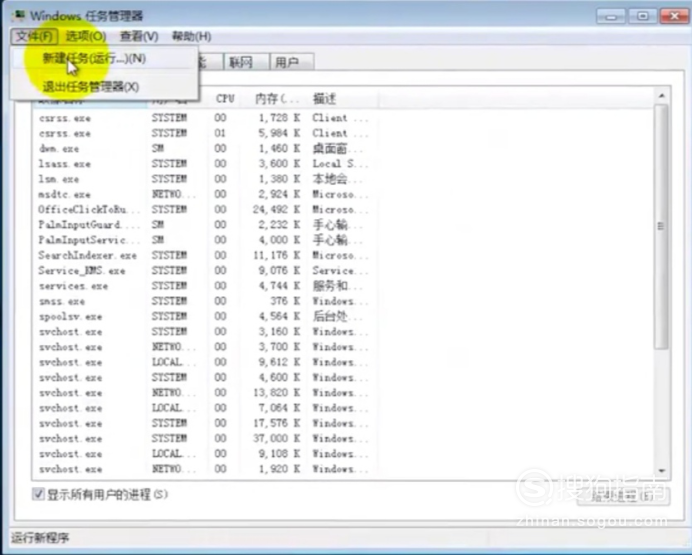Image resolution: width=692 pixels, height=555 pixels.
Task: Click the scrollbar up arrow
Action: (x=661, y=96)
